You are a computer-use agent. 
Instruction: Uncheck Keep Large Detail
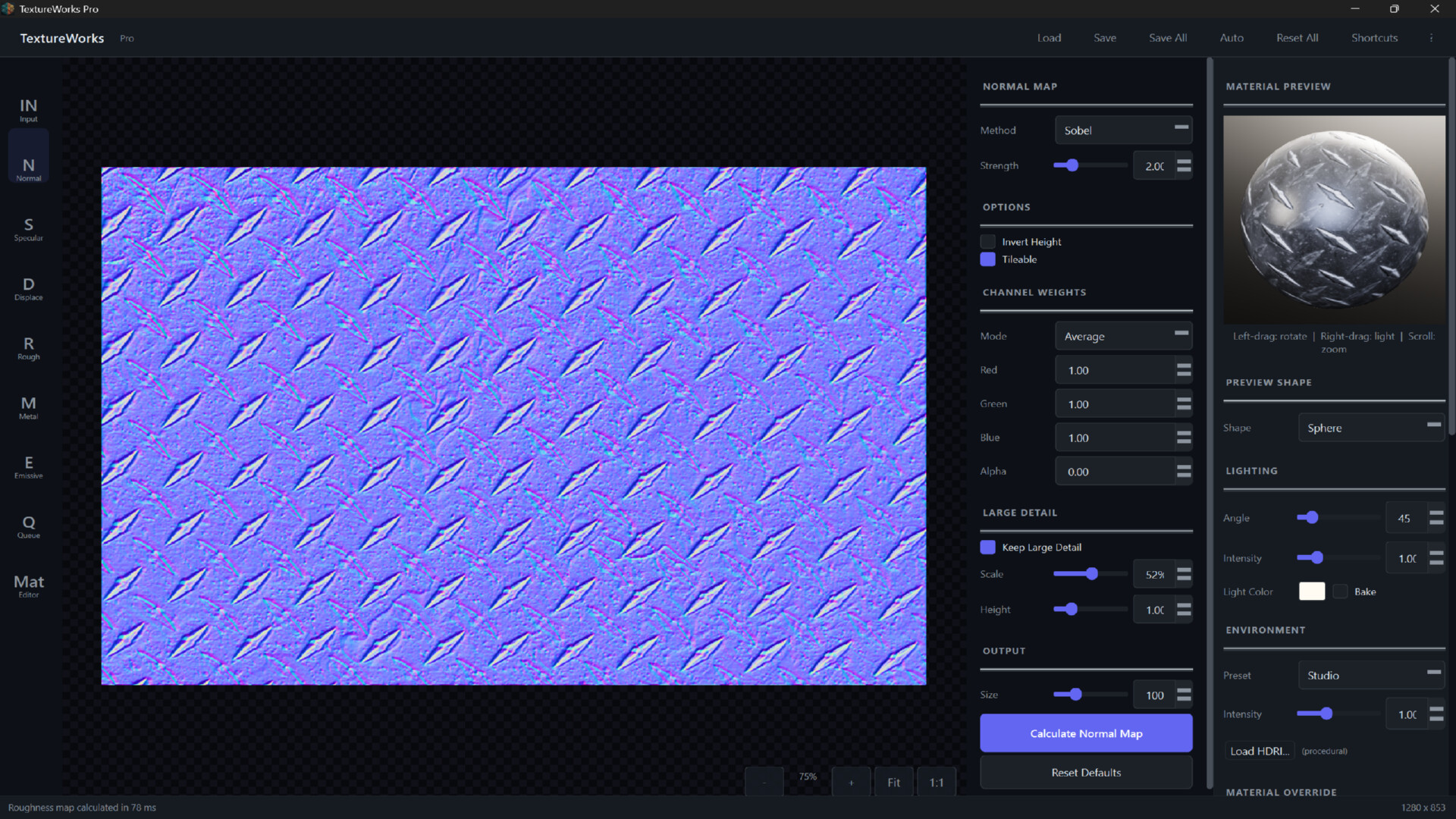[x=987, y=547]
